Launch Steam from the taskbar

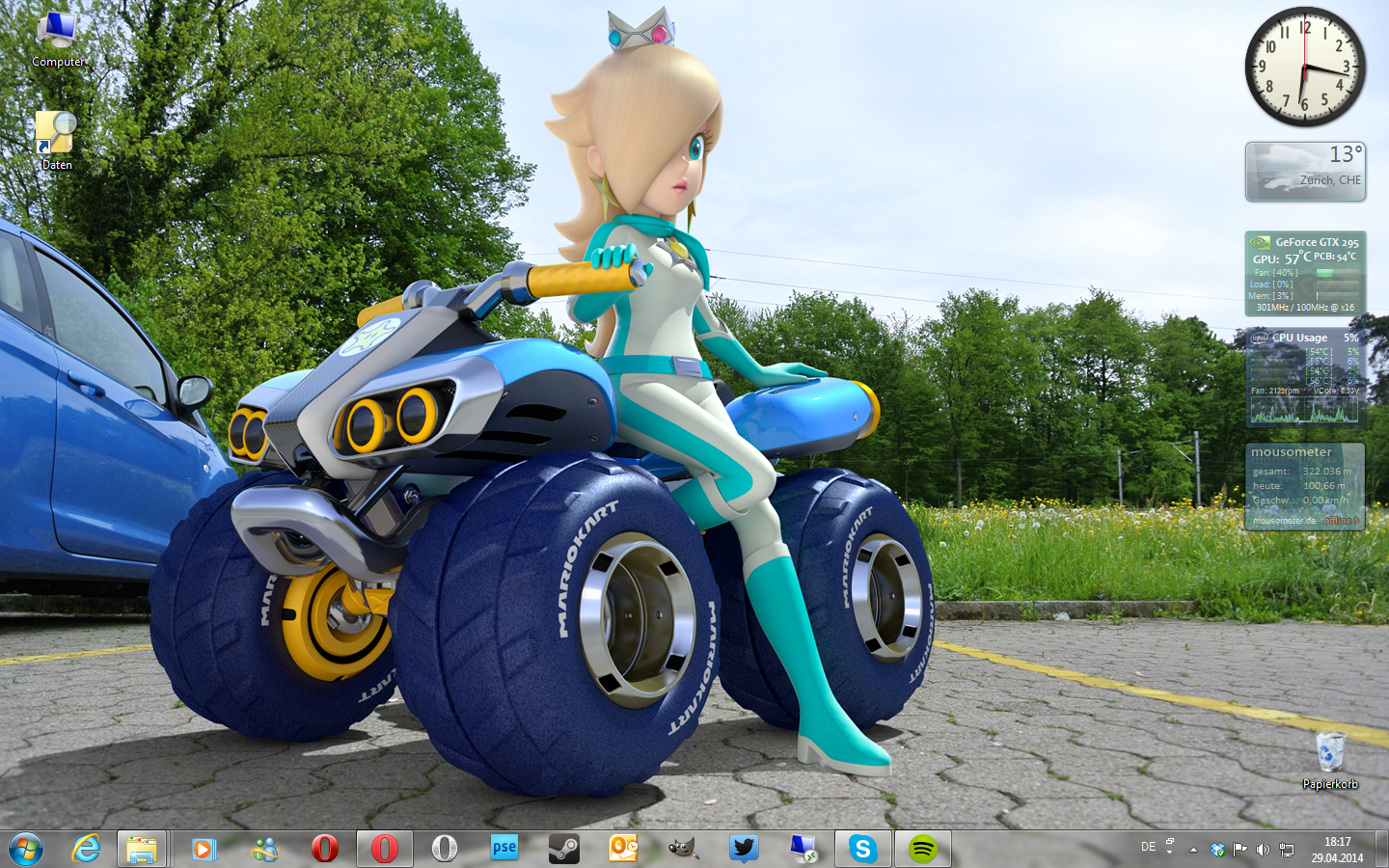(x=564, y=849)
